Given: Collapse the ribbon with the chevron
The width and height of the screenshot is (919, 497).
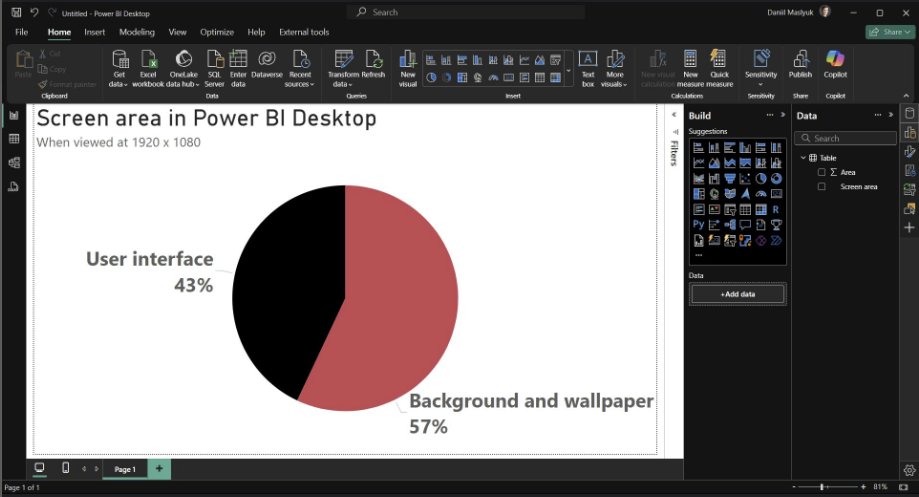Looking at the screenshot, I should [x=906, y=96].
